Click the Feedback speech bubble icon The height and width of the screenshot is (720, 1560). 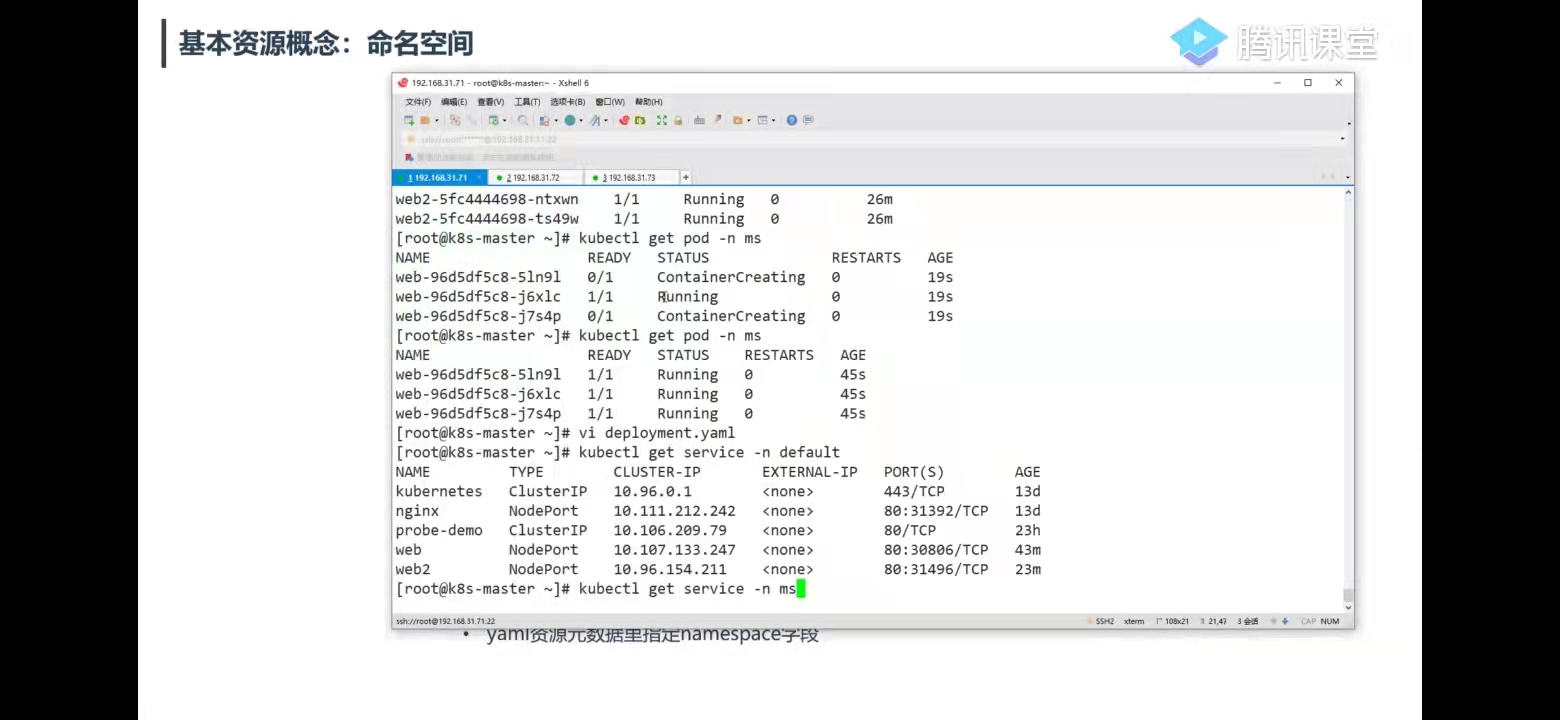(808, 120)
